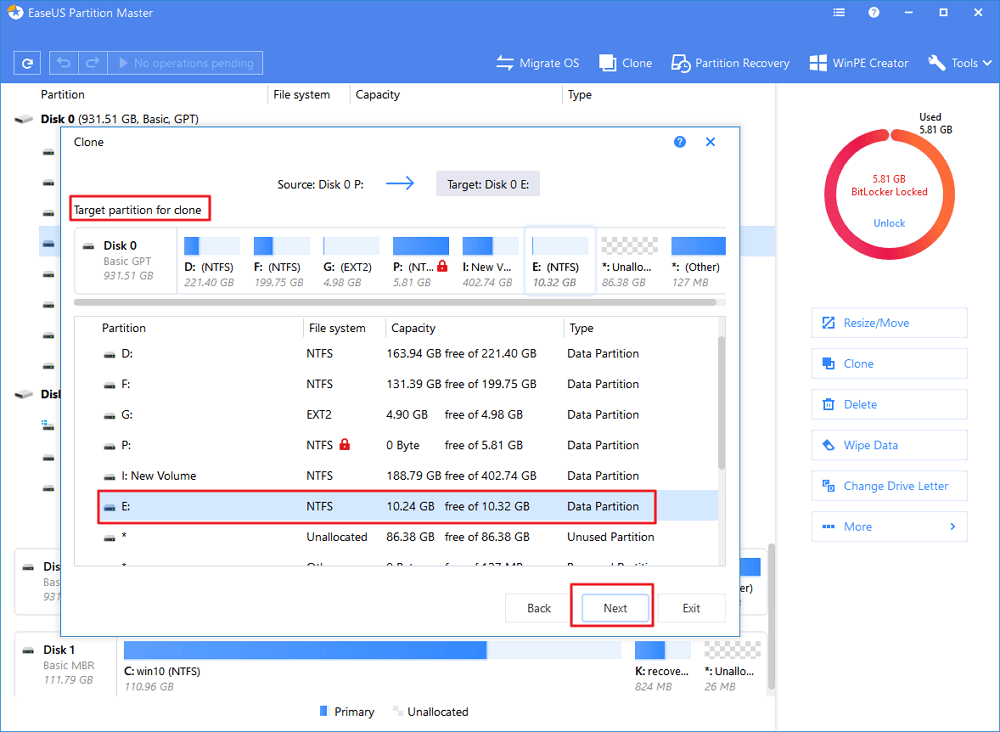Viewport: 1000px width, 732px height.
Task: Click the Used 5.81 GB donut chart
Action: pyautogui.click(x=889, y=194)
